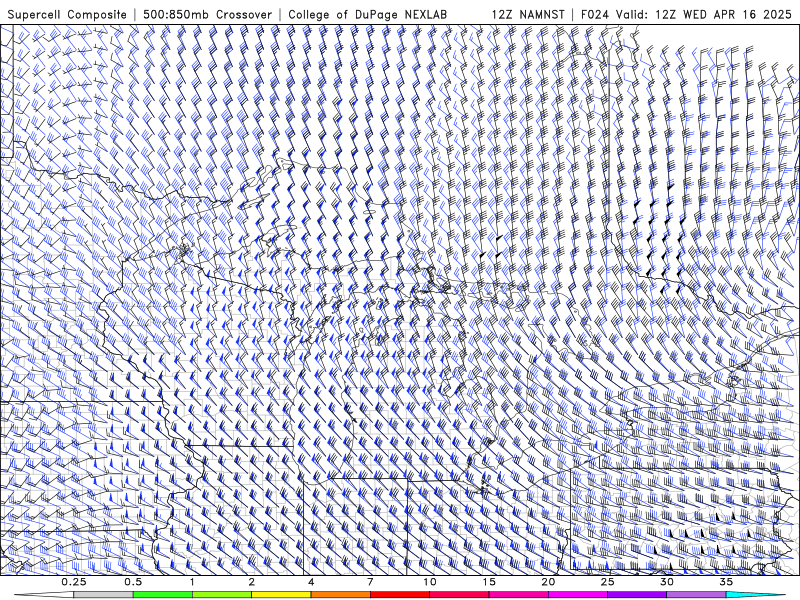This screenshot has width=800, height=600.
Task: Click the scale label "10"
Action: point(430,582)
